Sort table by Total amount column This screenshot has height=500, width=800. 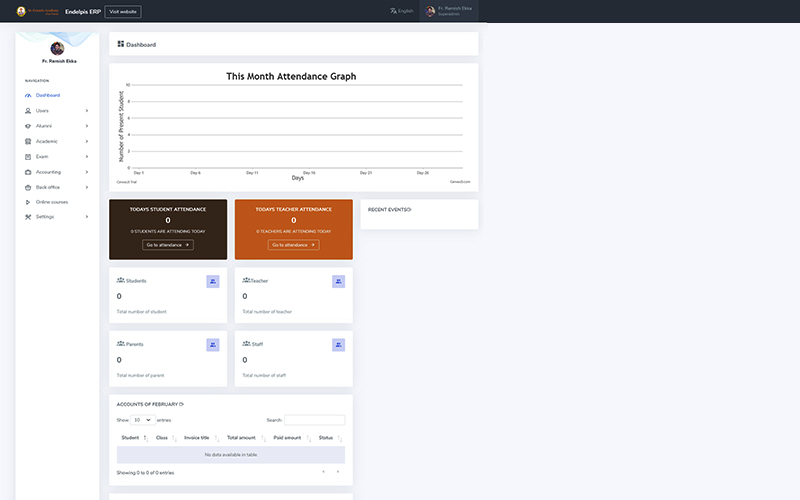[245, 438]
